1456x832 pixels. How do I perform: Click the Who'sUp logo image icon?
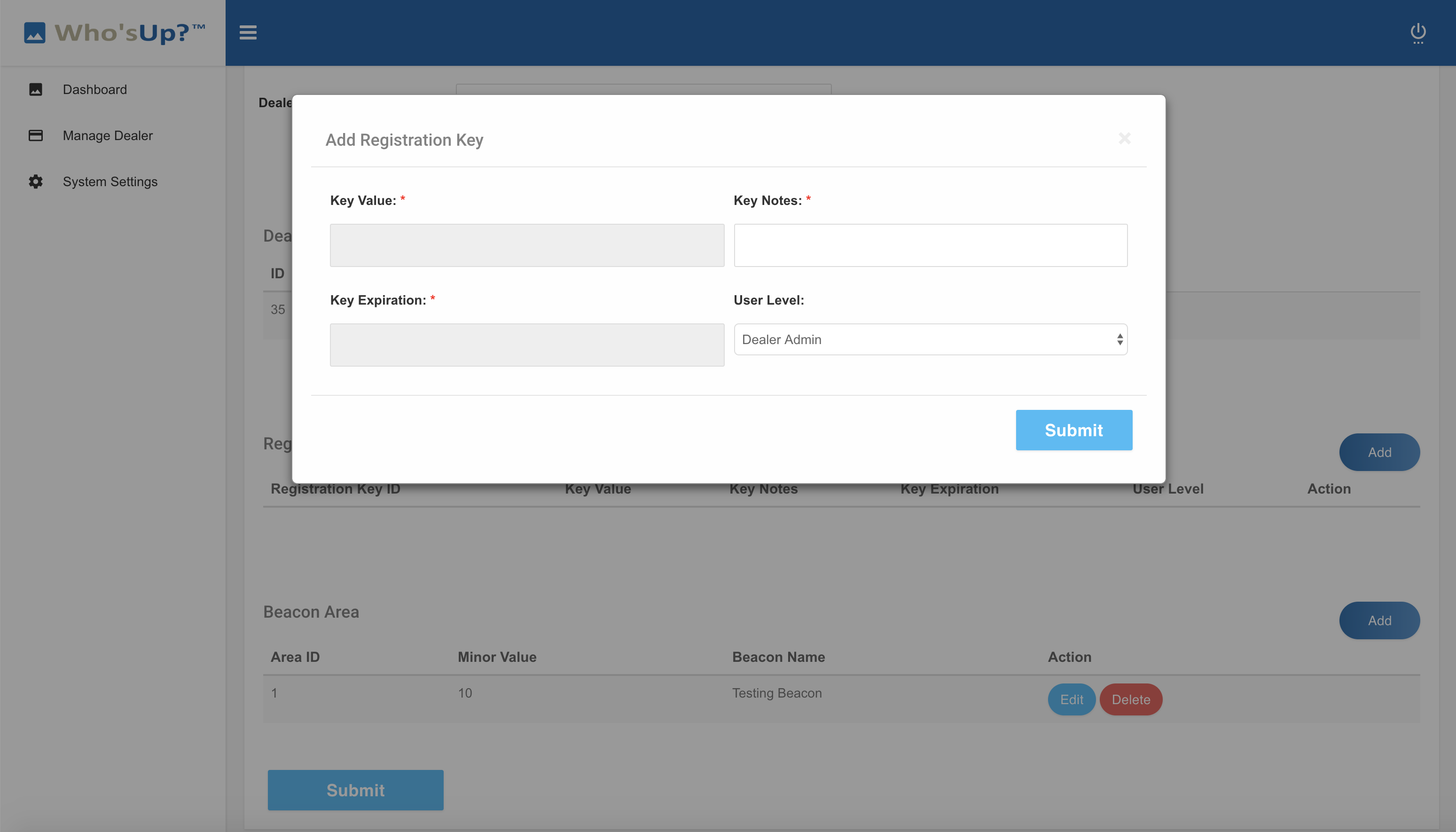point(35,32)
